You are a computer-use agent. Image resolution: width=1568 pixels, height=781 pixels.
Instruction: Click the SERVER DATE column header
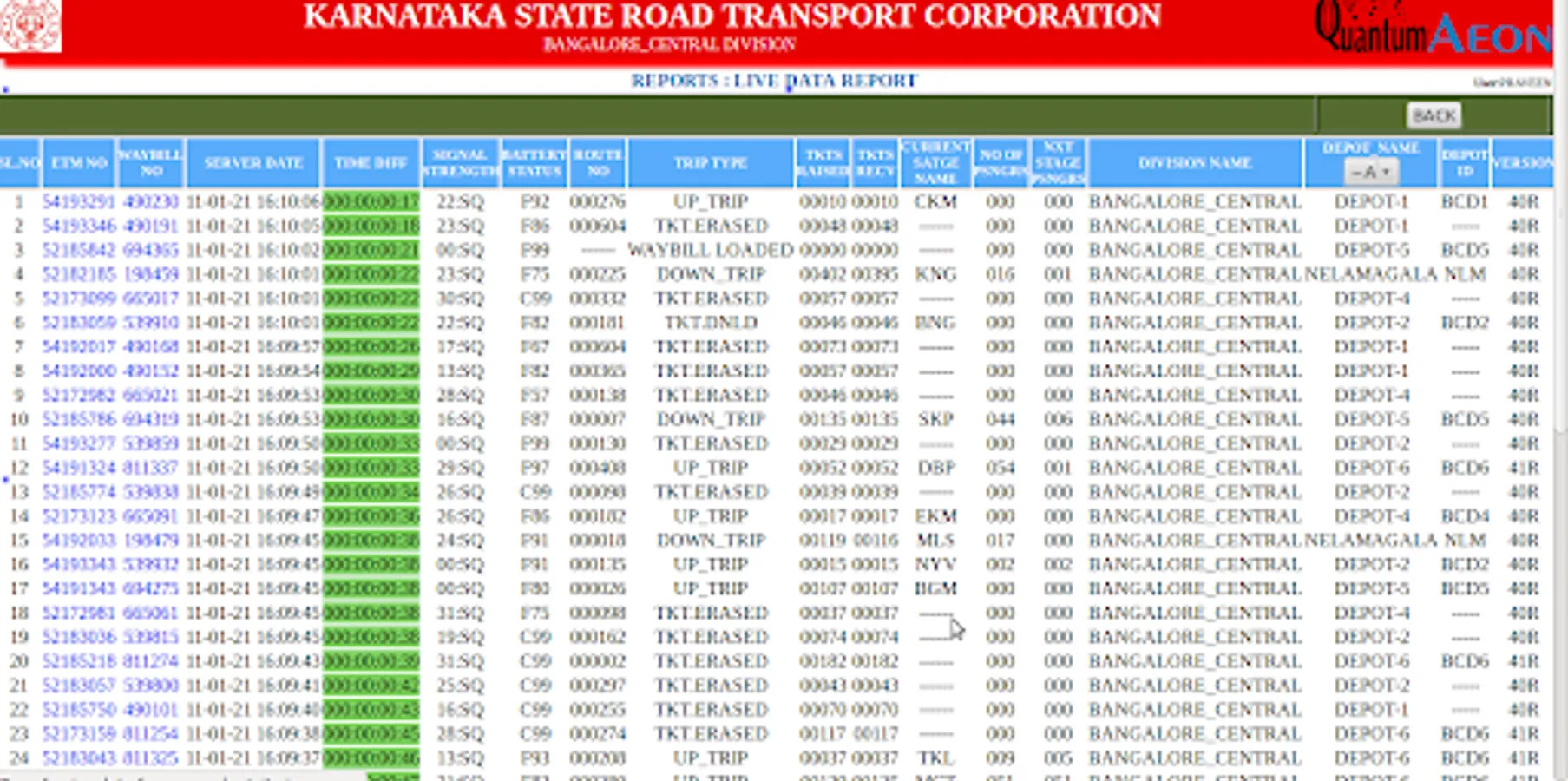coord(253,163)
